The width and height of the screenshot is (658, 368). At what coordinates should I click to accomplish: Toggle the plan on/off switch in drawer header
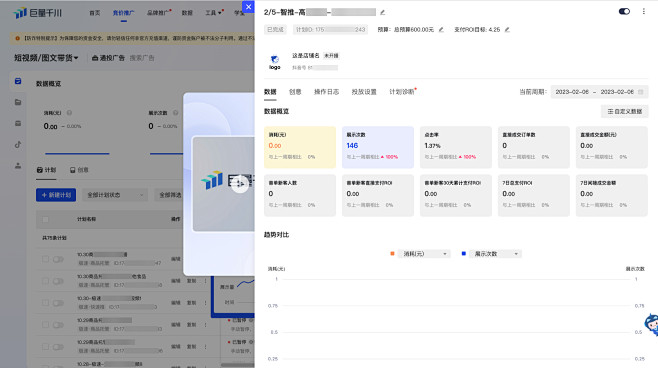click(x=624, y=11)
